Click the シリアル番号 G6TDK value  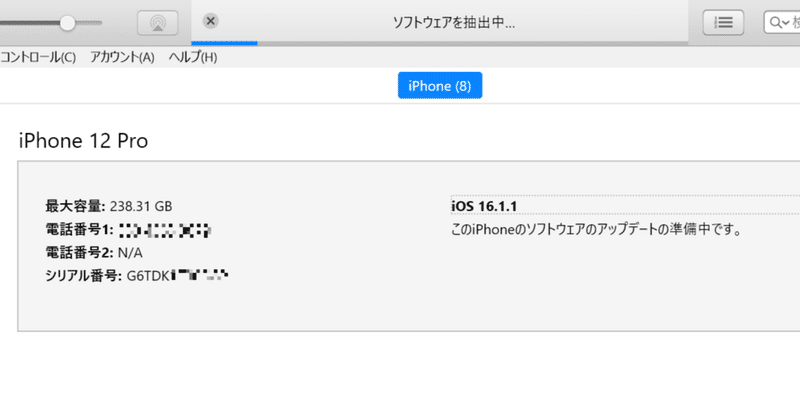pos(177,276)
